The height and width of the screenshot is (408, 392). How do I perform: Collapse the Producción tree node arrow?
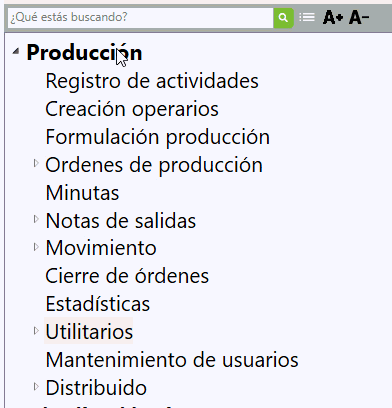16,51
